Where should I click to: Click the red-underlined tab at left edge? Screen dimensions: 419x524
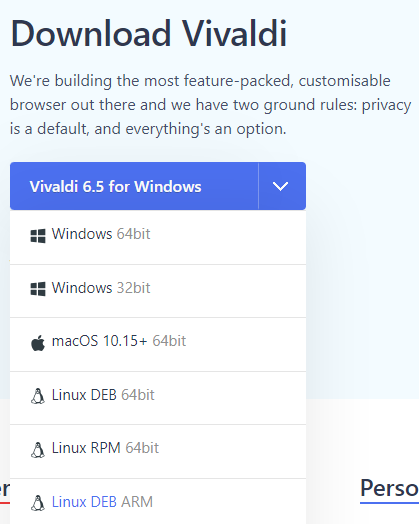[x=5, y=491]
